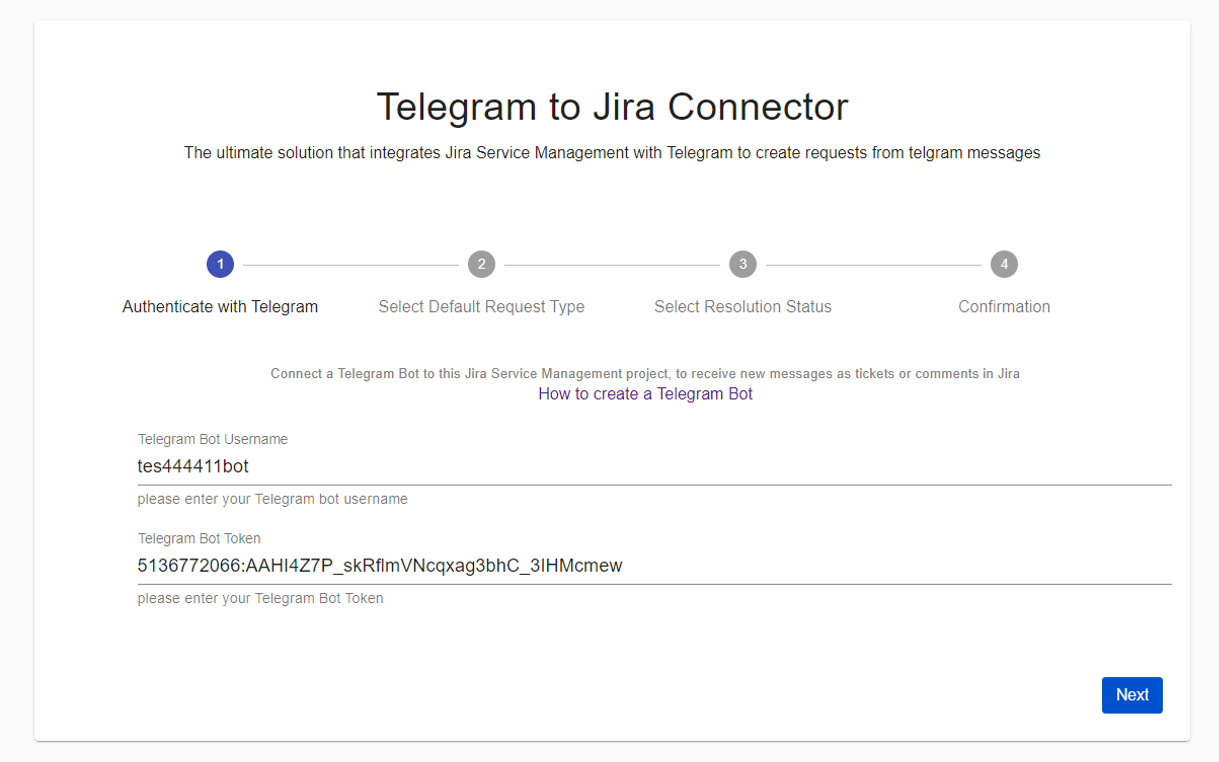Focus the Telegram Bot Username input field
The image size is (1219, 762).
coord(654,466)
